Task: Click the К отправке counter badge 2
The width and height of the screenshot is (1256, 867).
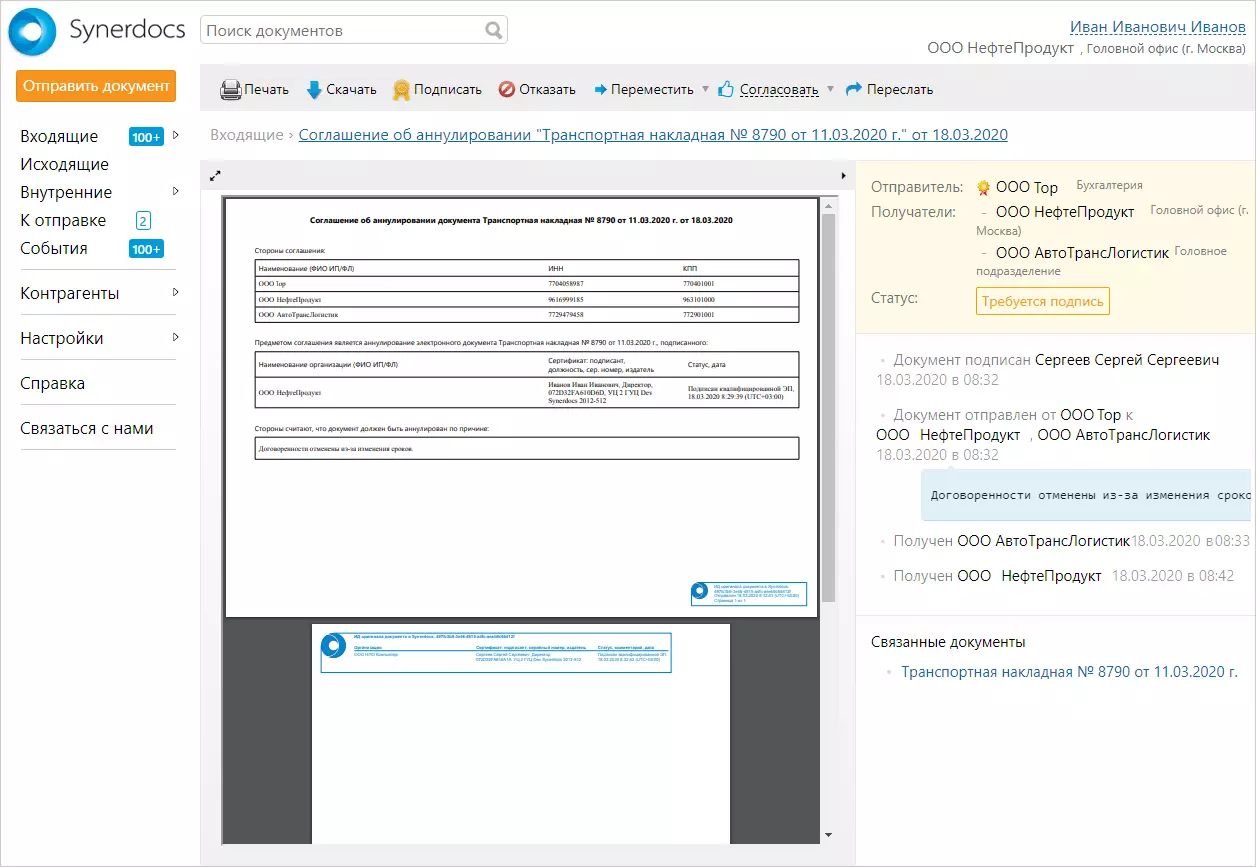Action: pos(143,221)
